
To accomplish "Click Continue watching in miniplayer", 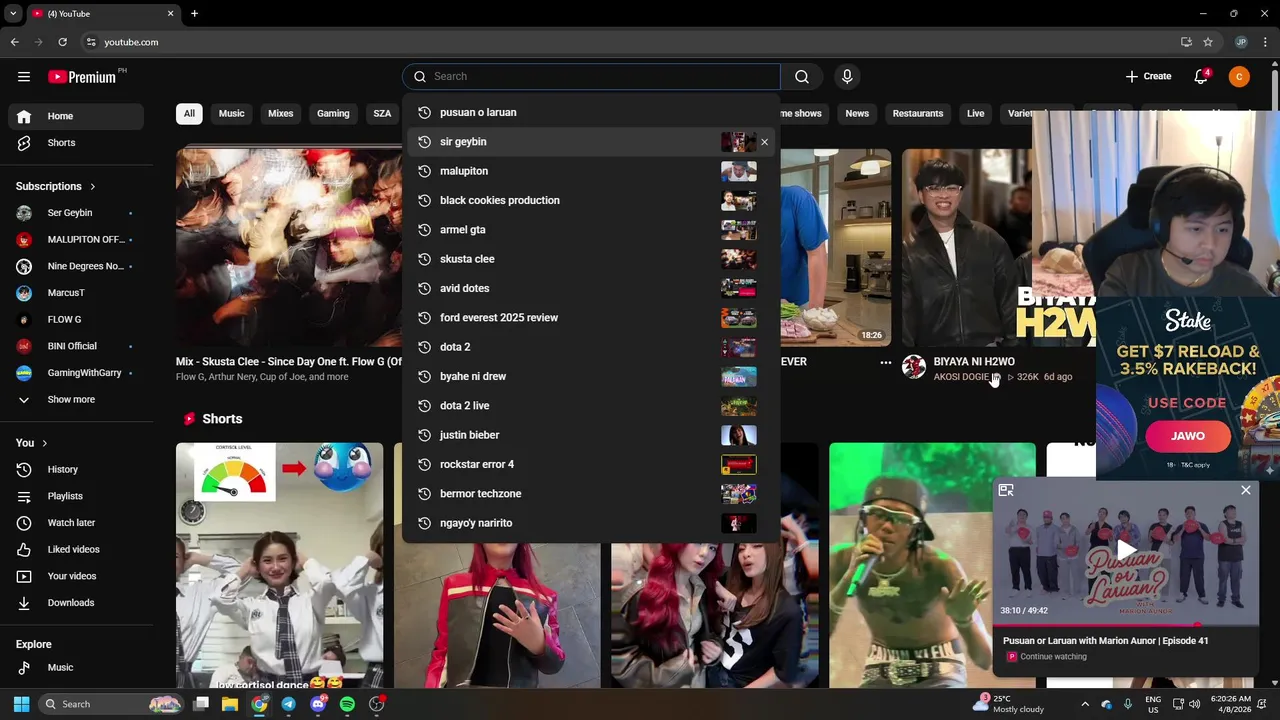I will click(1053, 657).
